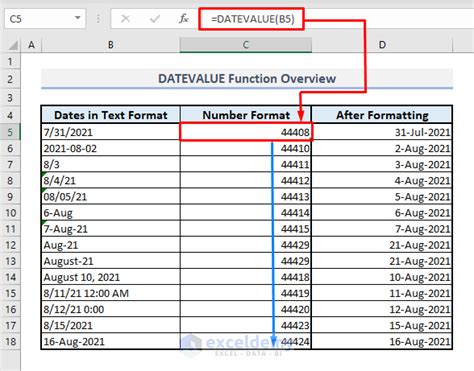Select column D header

382,45
